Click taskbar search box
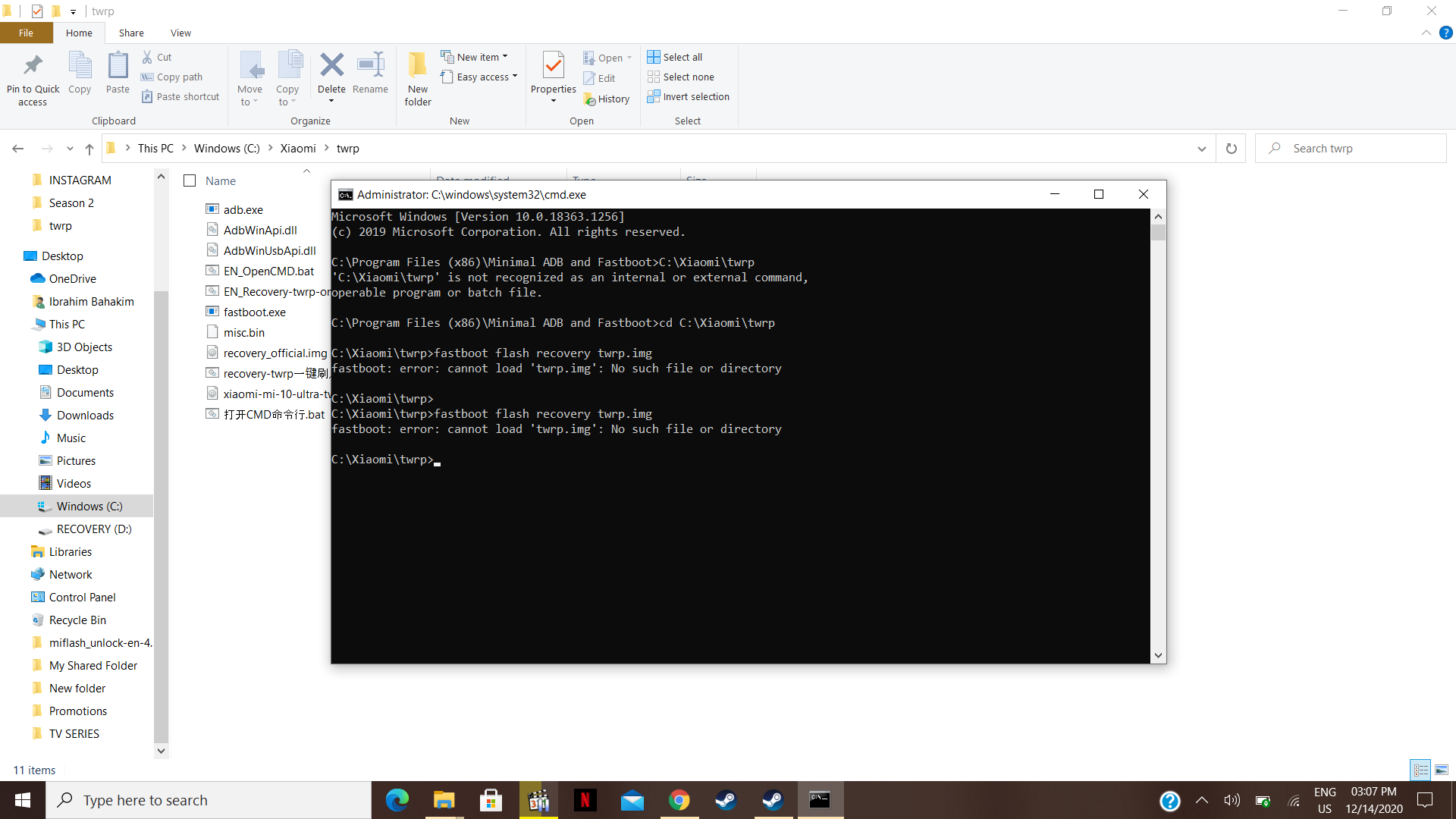Image resolution: width=1456 pixels, height=819 pixels. pyautogui.click(x=209, y=800)
